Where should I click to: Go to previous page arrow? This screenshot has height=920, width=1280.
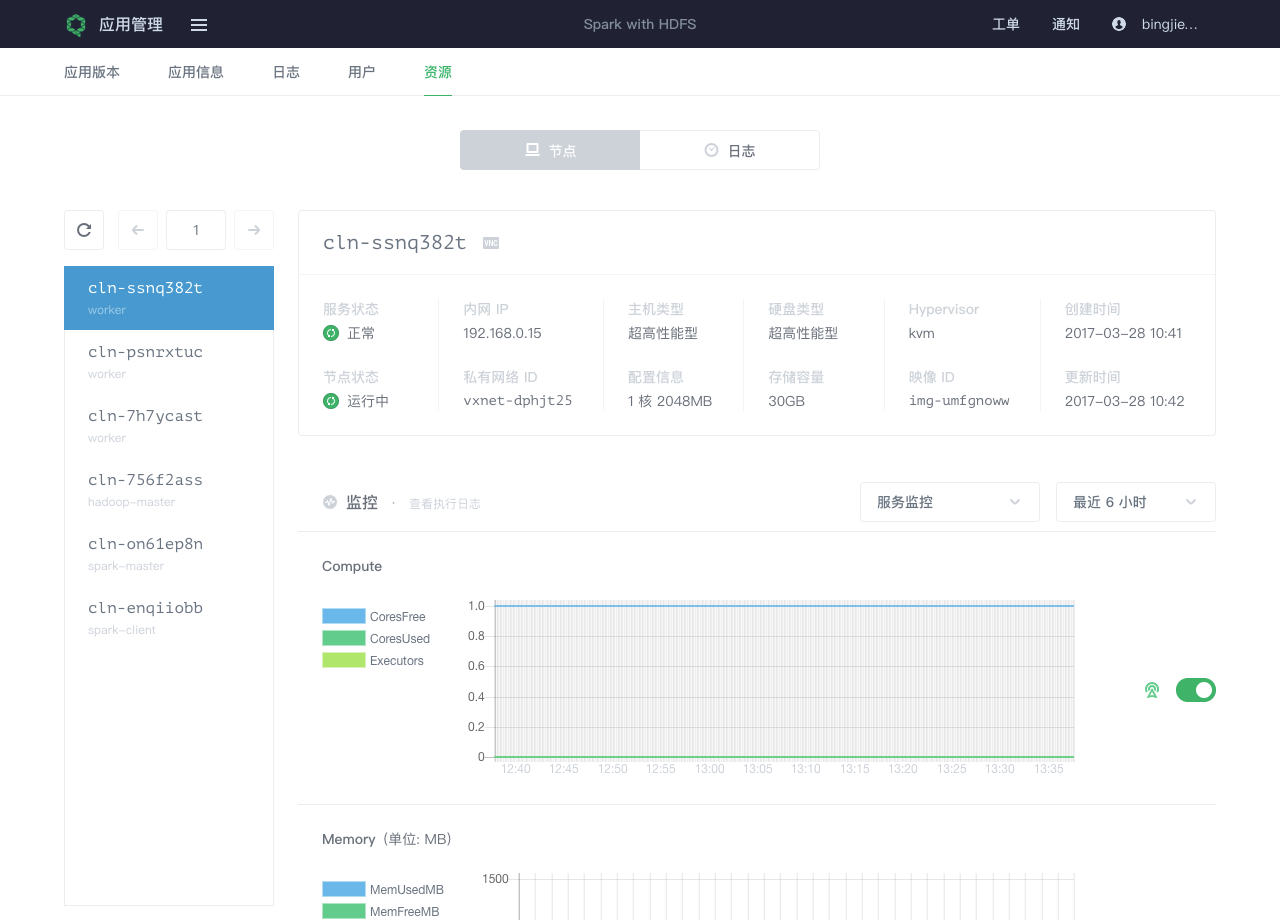(x=138, y=230)
